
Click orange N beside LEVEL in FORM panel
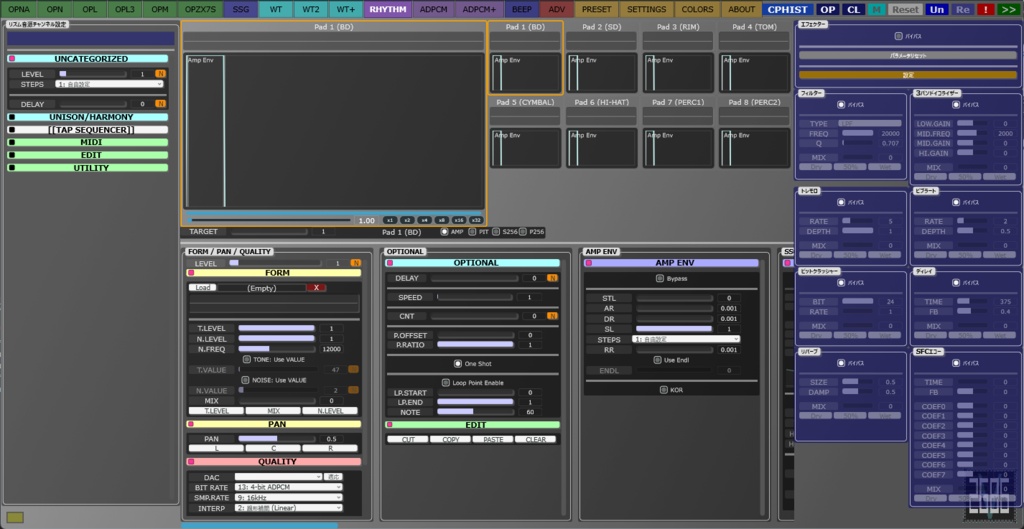[355, 263]
